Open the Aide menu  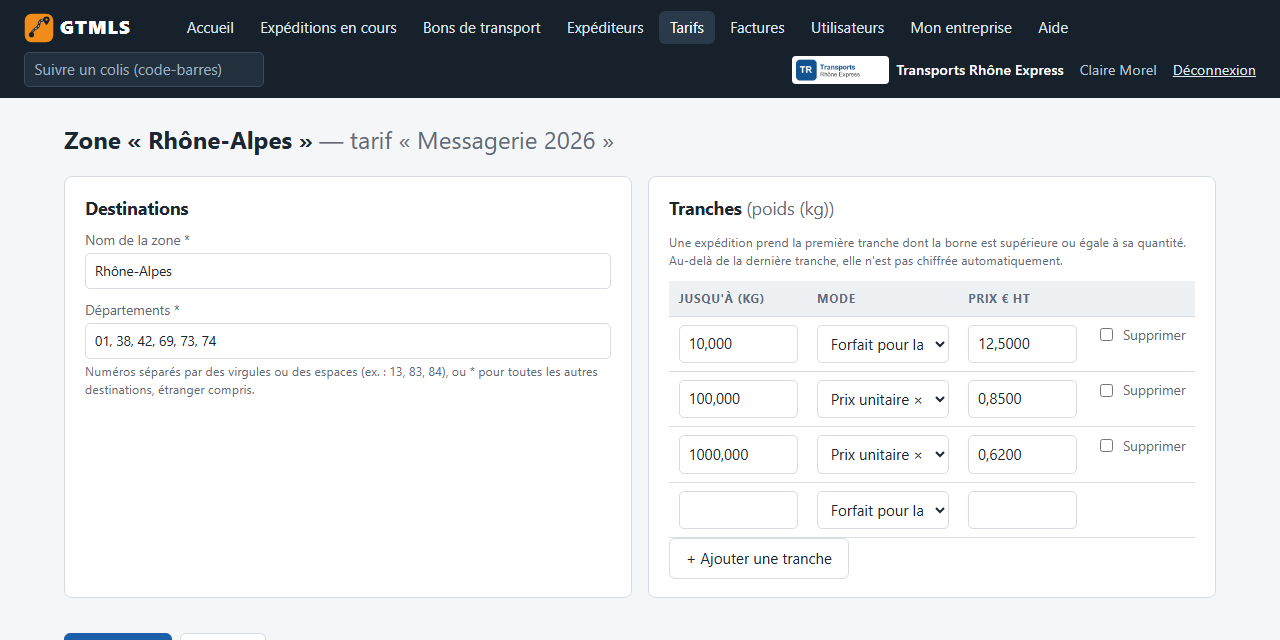(x=1053, y=28)
